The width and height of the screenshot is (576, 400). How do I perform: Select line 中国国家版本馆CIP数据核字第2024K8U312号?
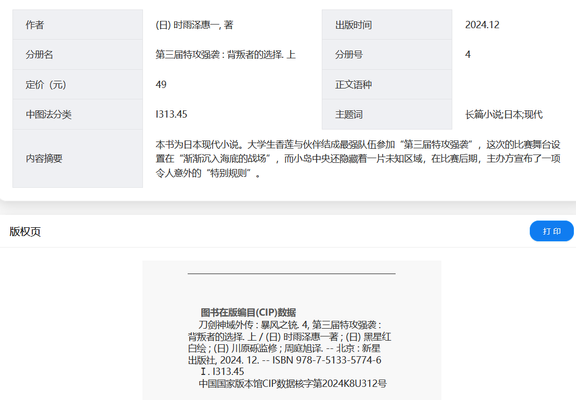(x=293, y=383)
